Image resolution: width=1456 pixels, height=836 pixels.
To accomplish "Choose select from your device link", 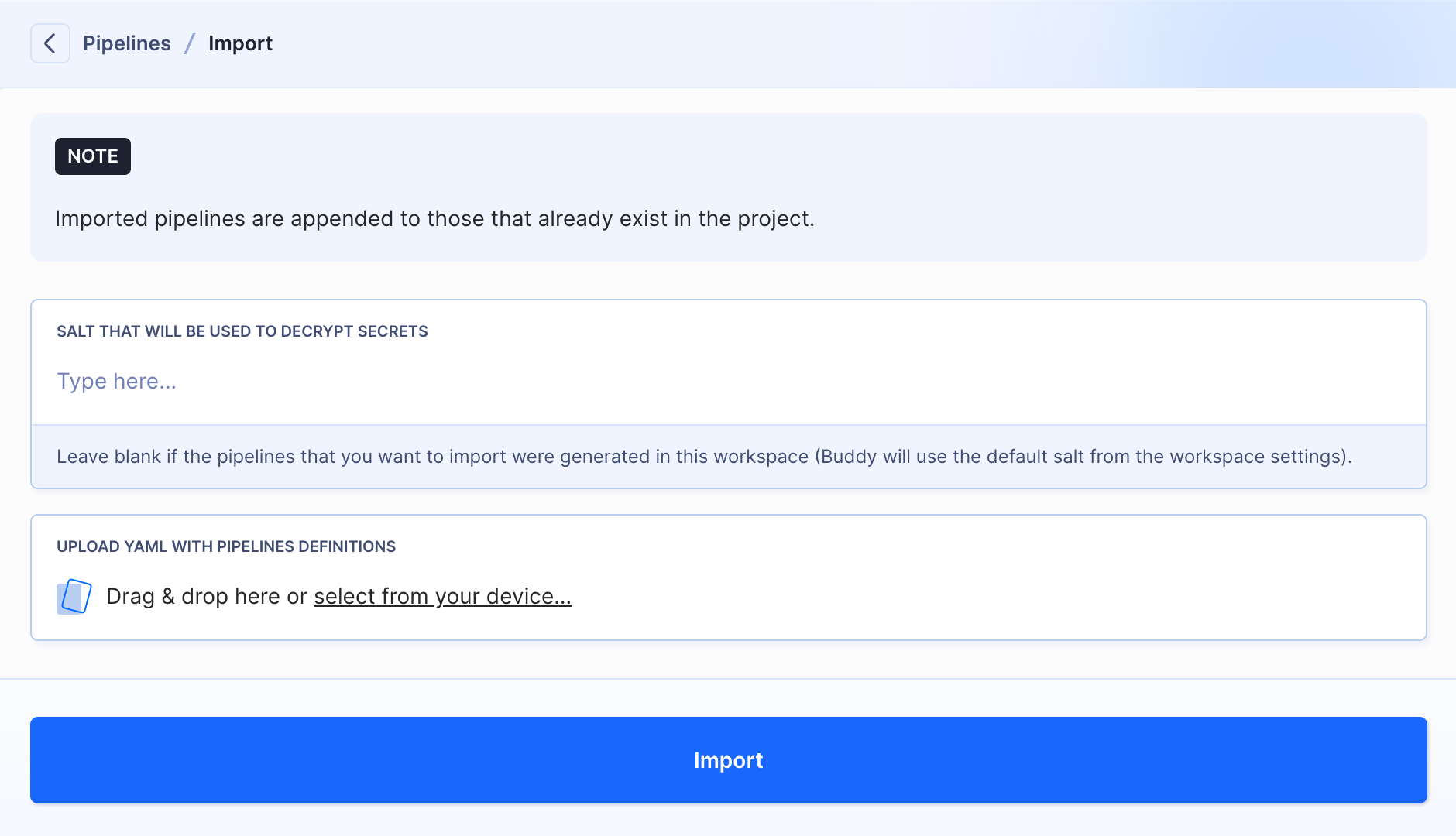I will tap(442, 597).
